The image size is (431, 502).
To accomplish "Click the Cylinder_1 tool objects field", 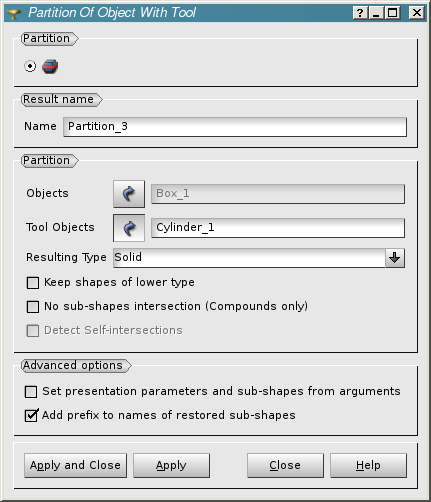I will [278, 228].
